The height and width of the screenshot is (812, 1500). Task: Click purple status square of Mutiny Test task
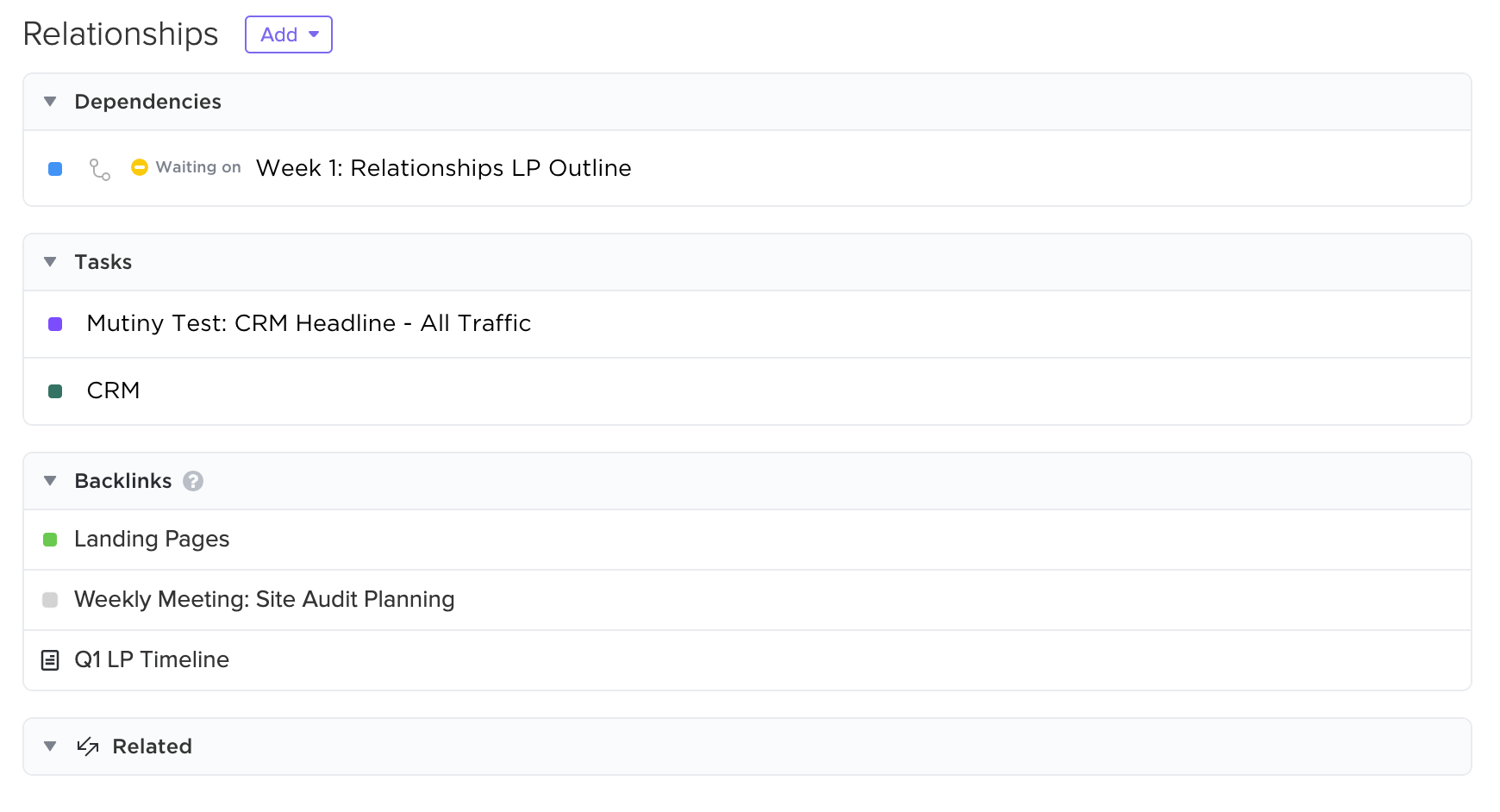tap(55, 324)
